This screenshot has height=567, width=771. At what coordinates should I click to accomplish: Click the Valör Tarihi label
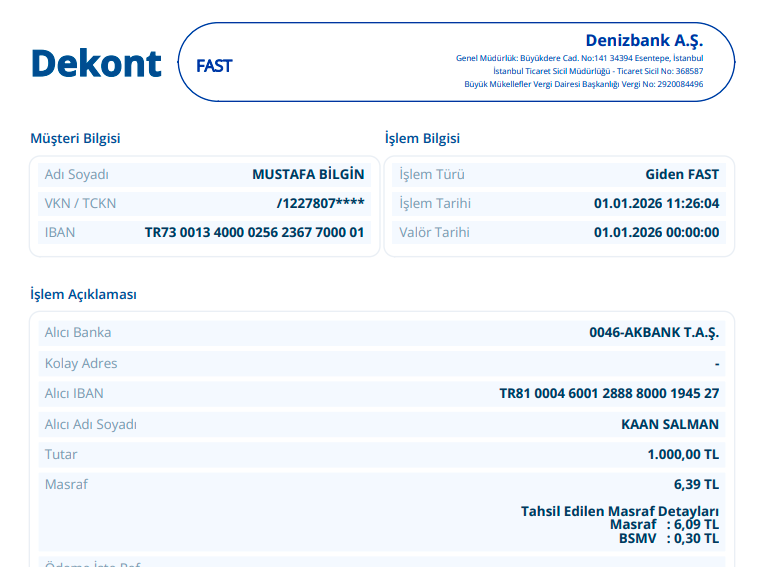click(434, 232)
